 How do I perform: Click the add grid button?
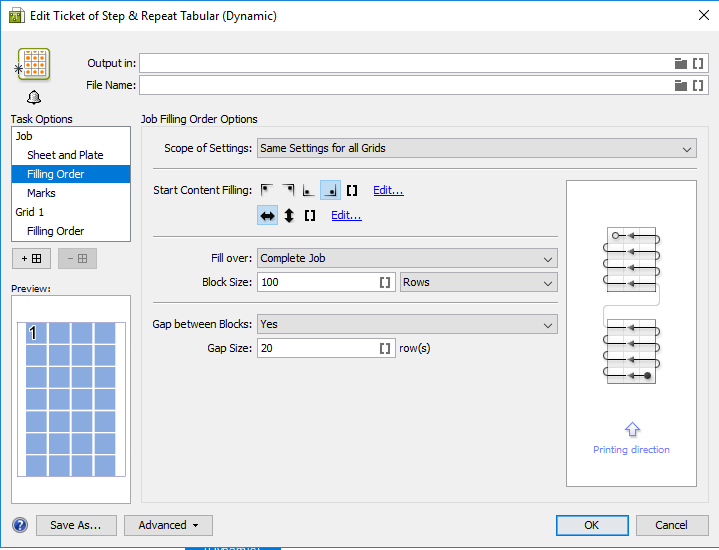click(31, 259)
